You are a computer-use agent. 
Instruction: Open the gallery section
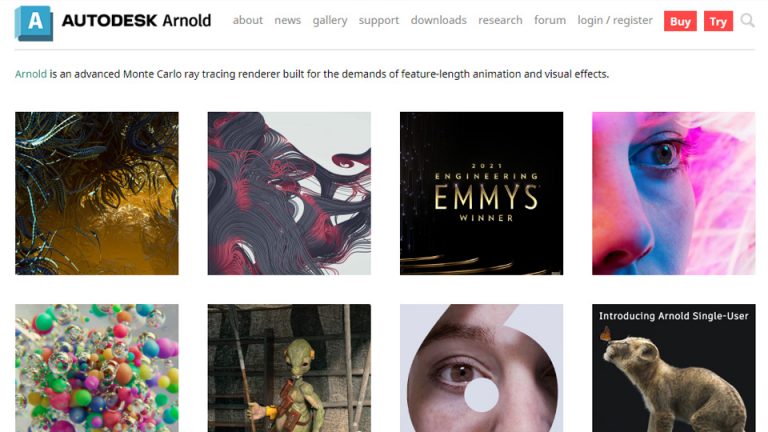[330, 21]
